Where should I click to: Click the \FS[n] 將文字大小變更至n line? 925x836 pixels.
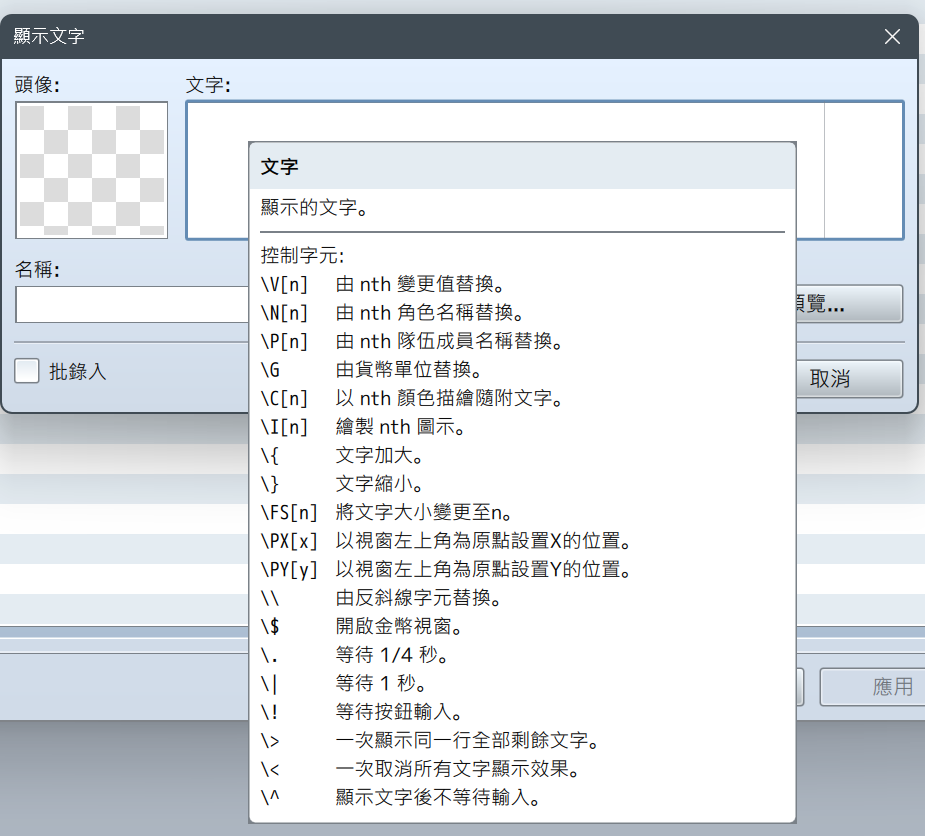pyautogui.click(x=387, y=512)
